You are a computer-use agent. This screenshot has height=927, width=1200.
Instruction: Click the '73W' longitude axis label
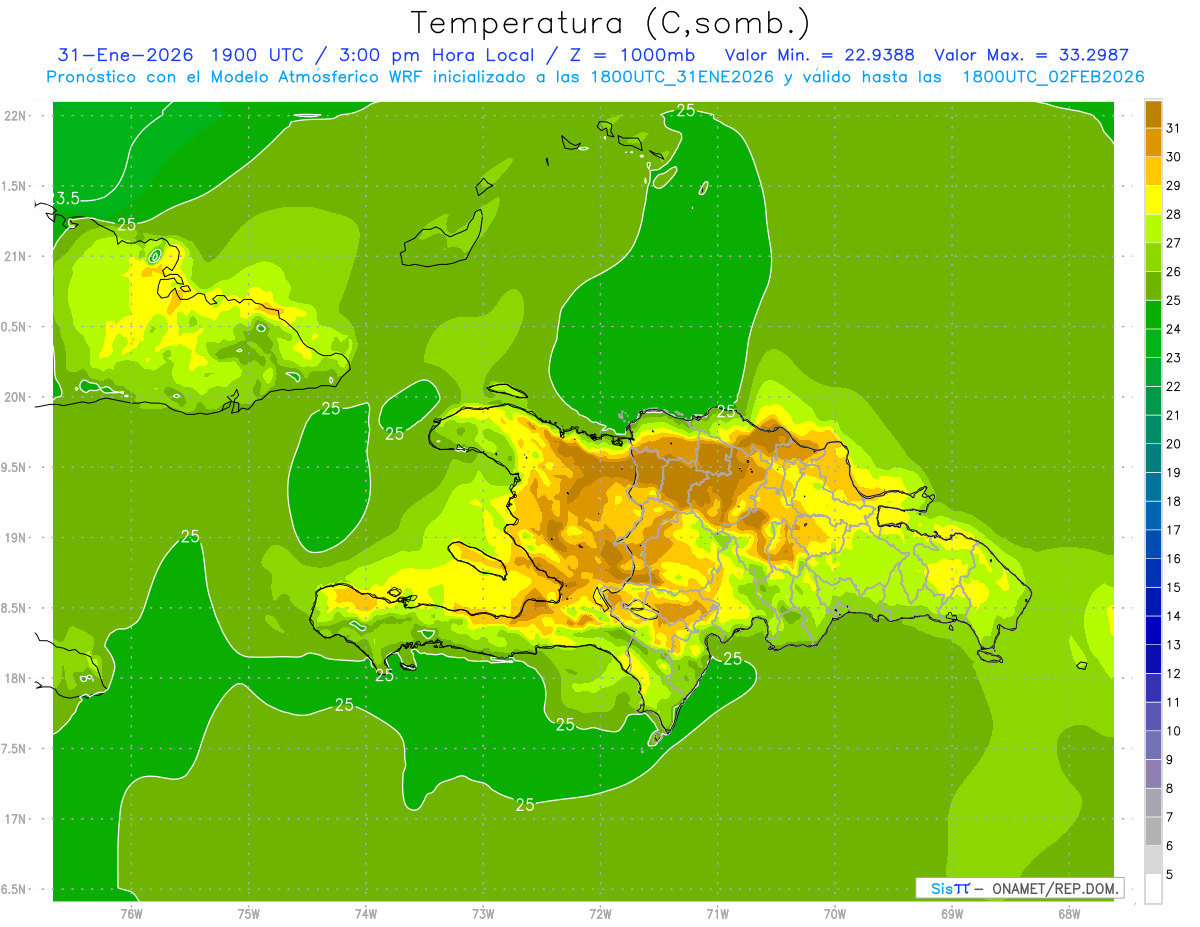pos(483,914)
